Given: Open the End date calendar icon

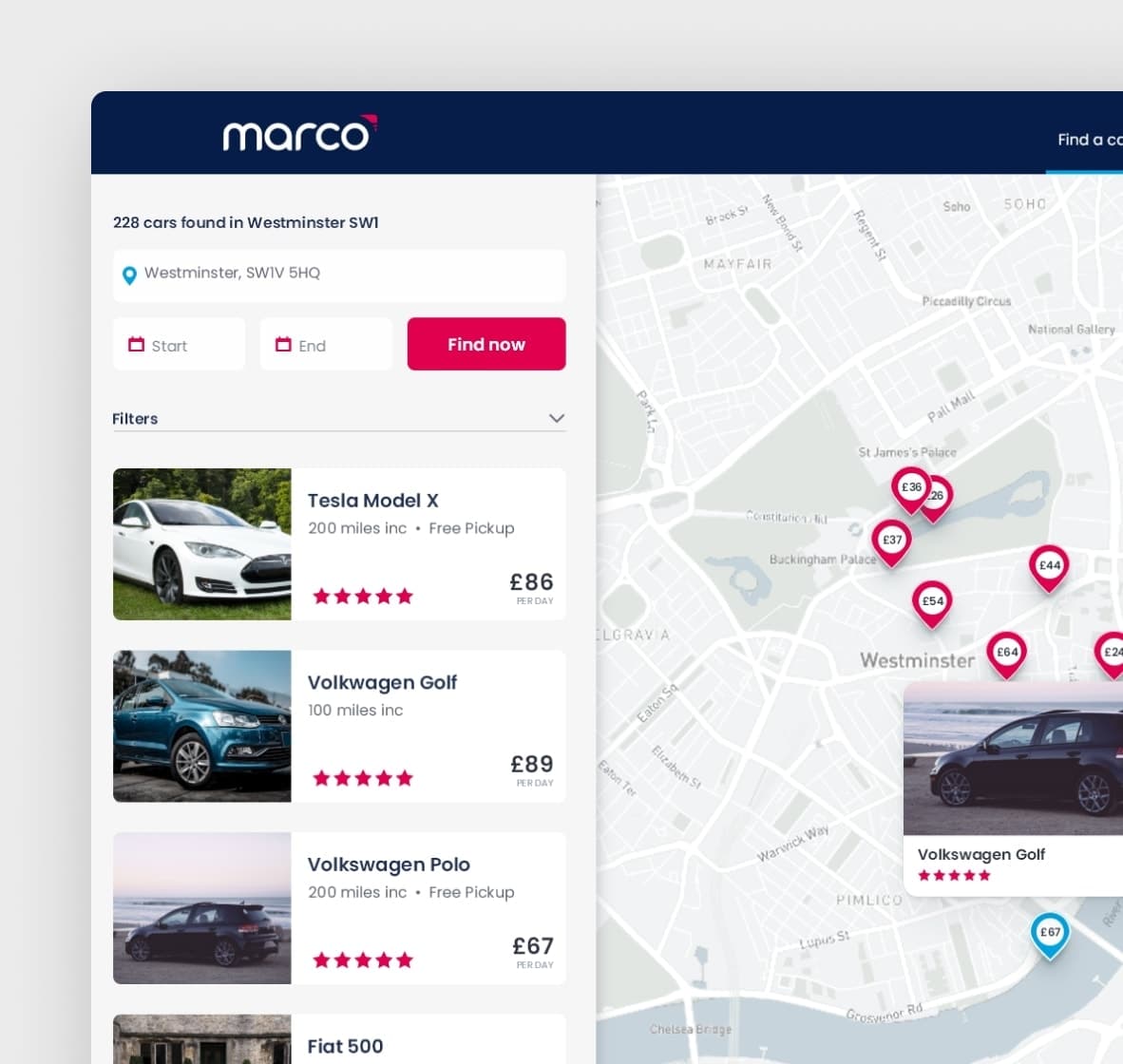Looking at the screenshot, I should point(284,345).
